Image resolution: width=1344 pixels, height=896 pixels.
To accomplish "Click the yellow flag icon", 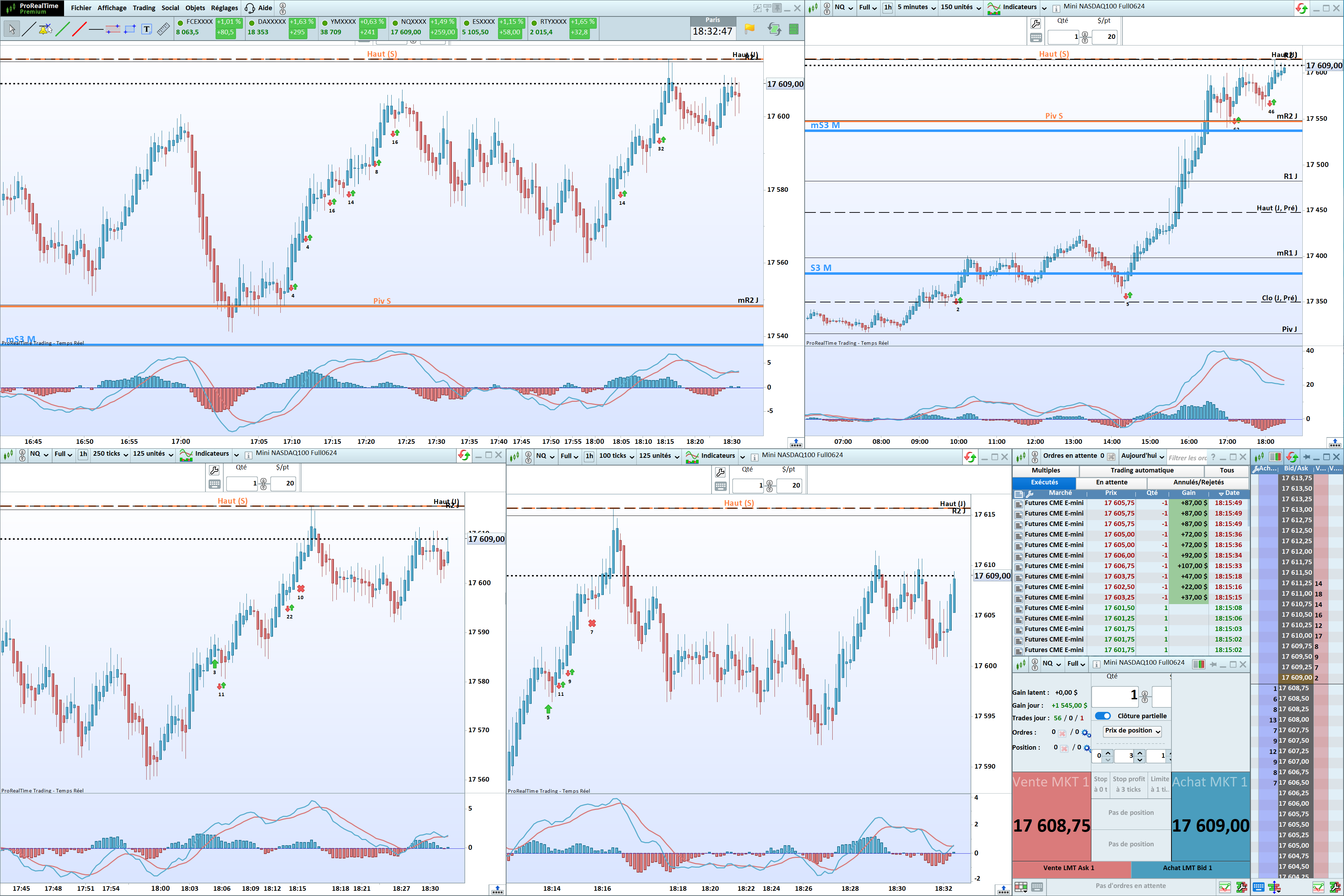I will pyautogui.click(x=749, y=29).
